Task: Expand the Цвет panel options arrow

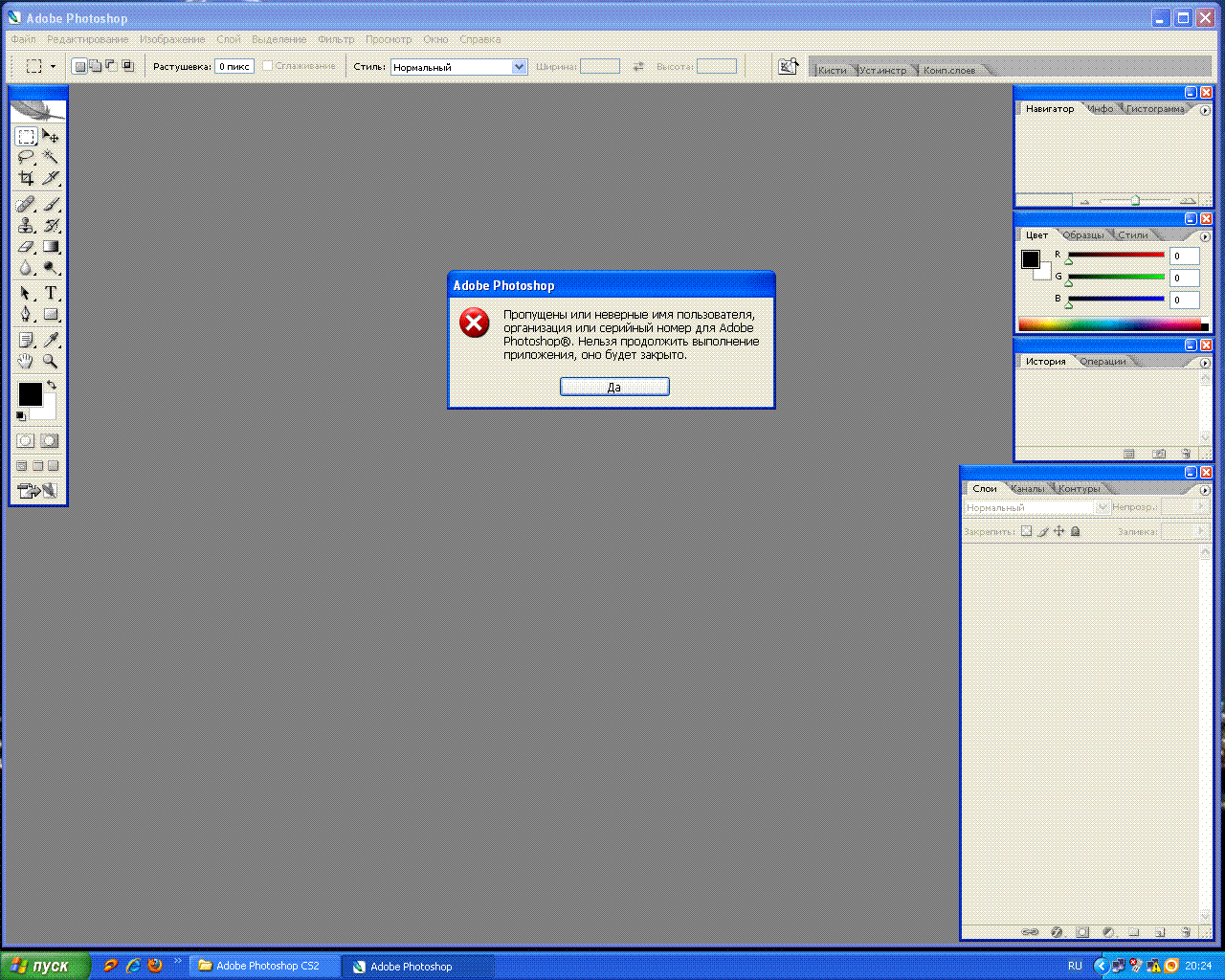Action: click(x=1205, y=236)
